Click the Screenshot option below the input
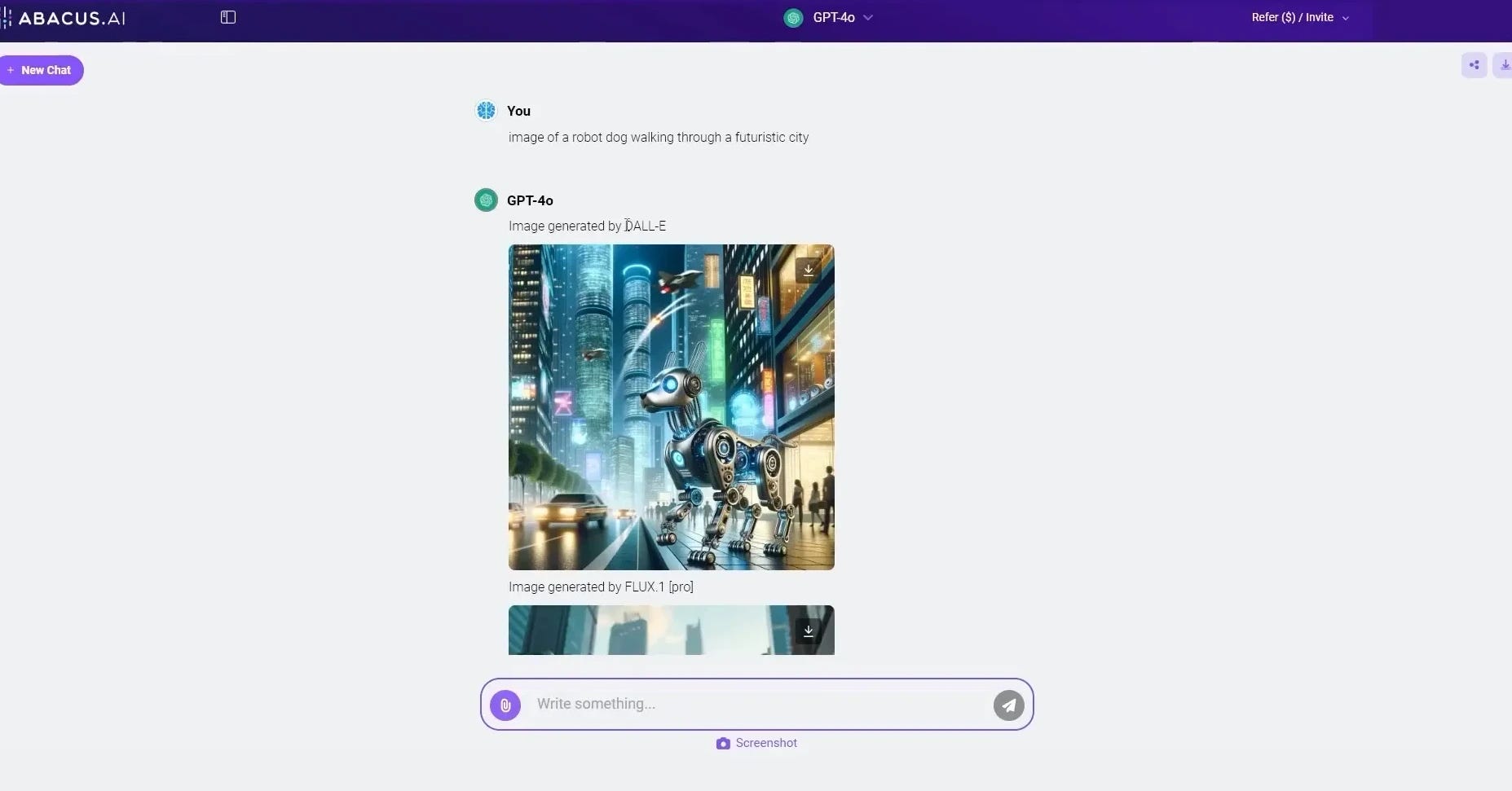The height and width of the screenshot is (791, 1512). point(765,743)
